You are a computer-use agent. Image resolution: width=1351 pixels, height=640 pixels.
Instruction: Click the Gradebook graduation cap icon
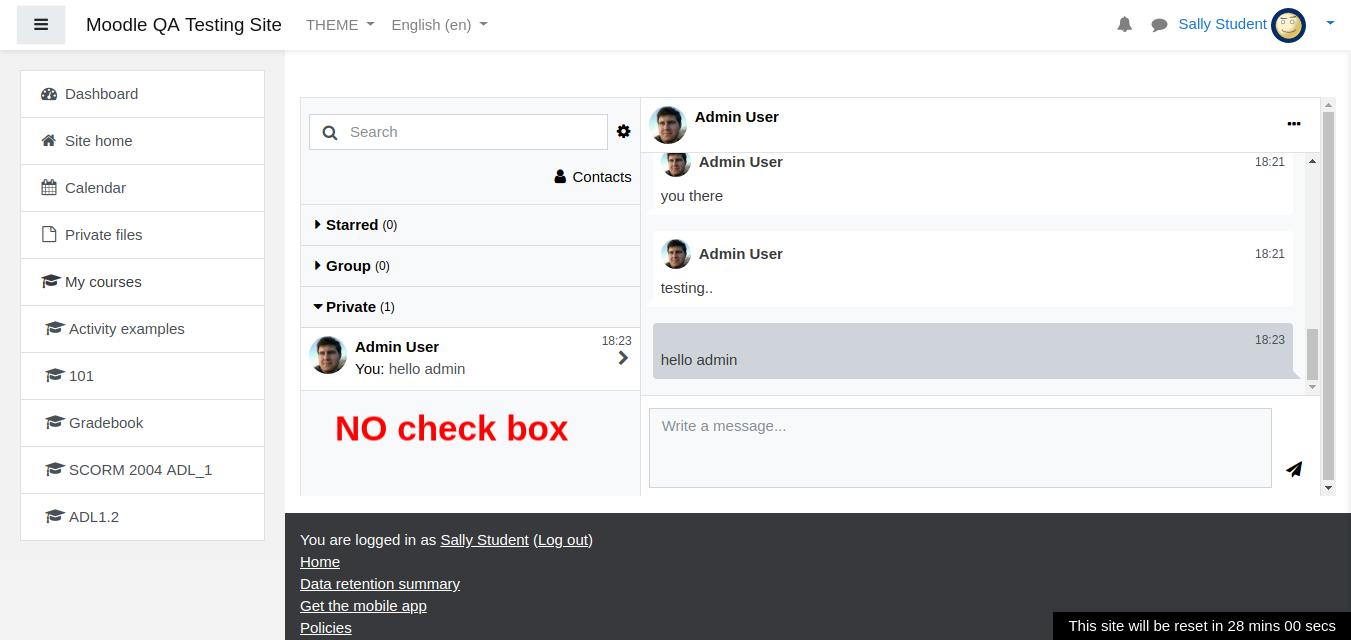pos(55,423)
